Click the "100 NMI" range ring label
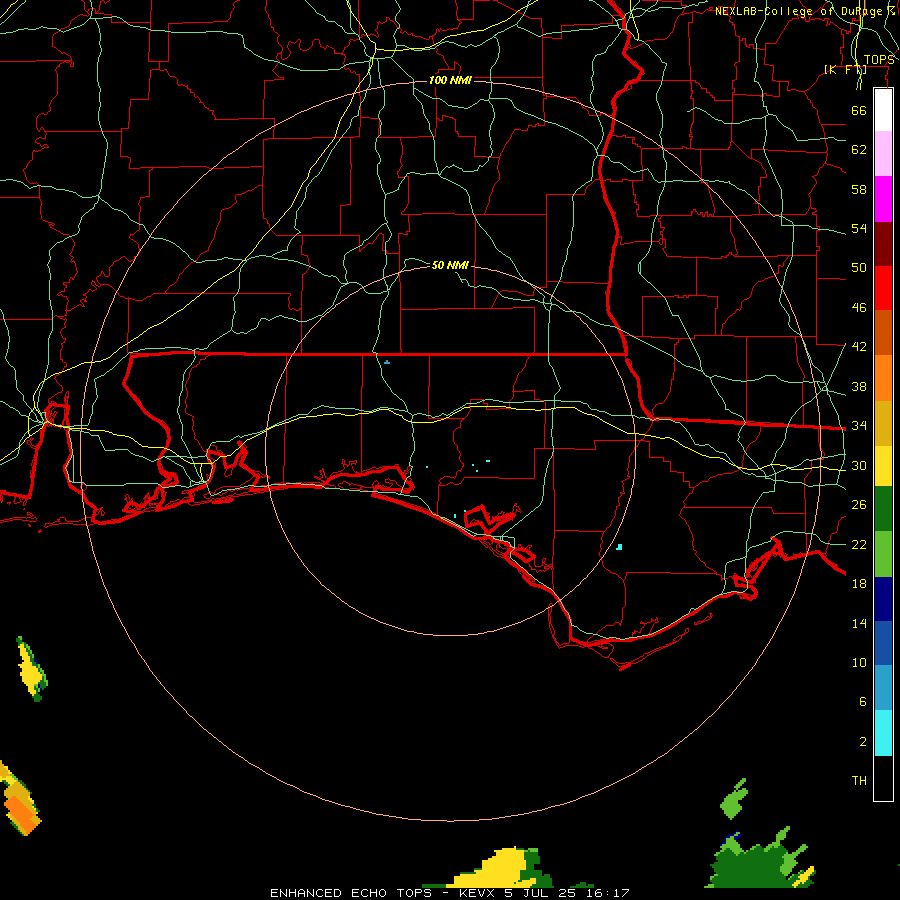Viewport: 900px width, 900px height. (450, 80)
